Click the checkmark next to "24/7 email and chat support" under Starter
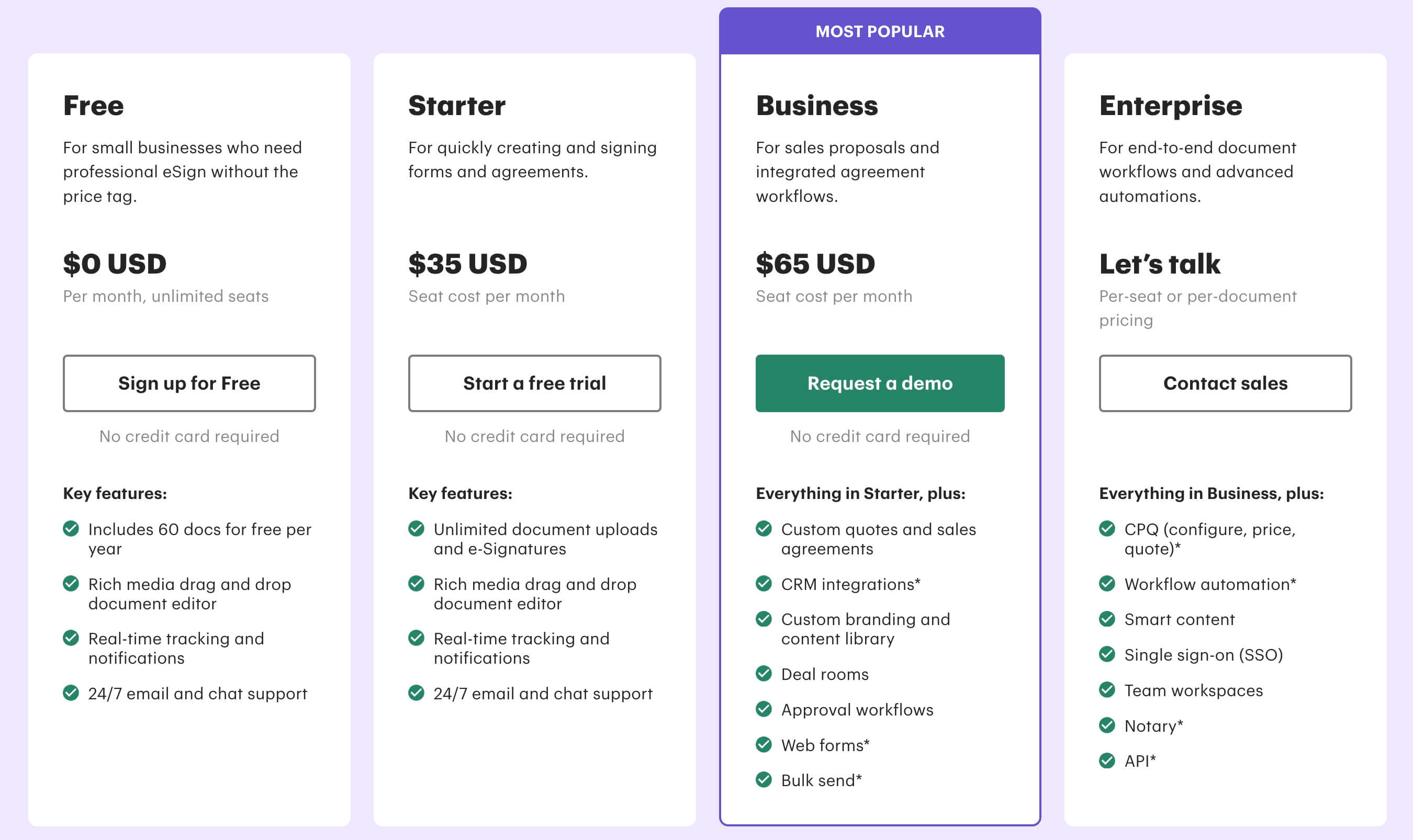 (416, 694)
